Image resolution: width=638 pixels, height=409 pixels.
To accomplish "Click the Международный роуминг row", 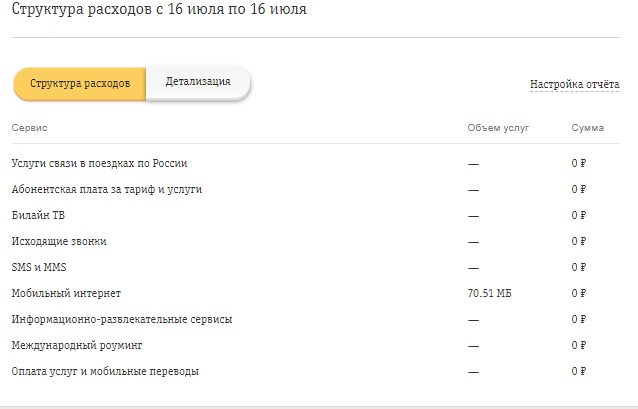I will tap(316, 346).
